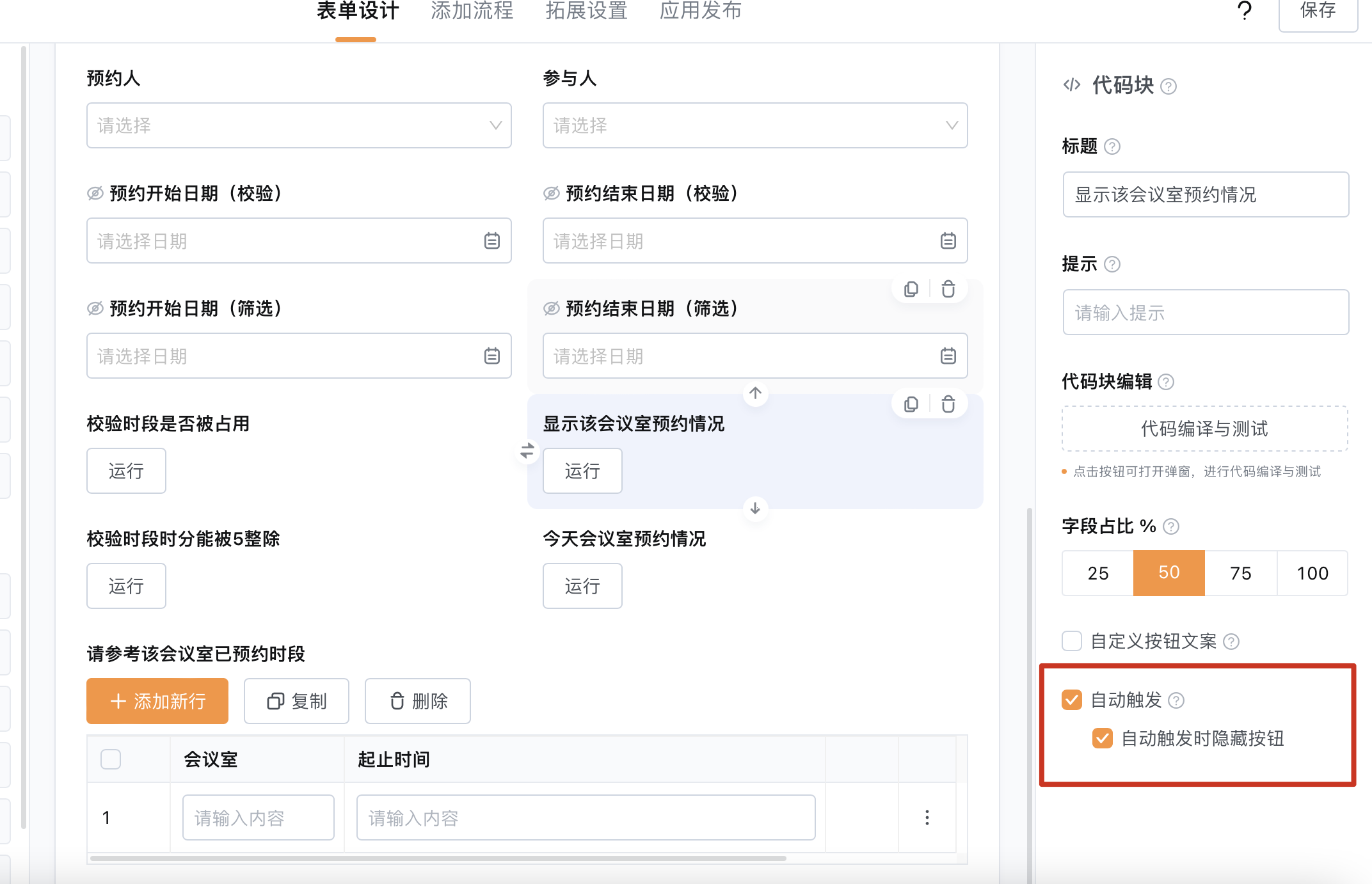
Task: Click the 标题 input field
Action: click(1206, 194)
